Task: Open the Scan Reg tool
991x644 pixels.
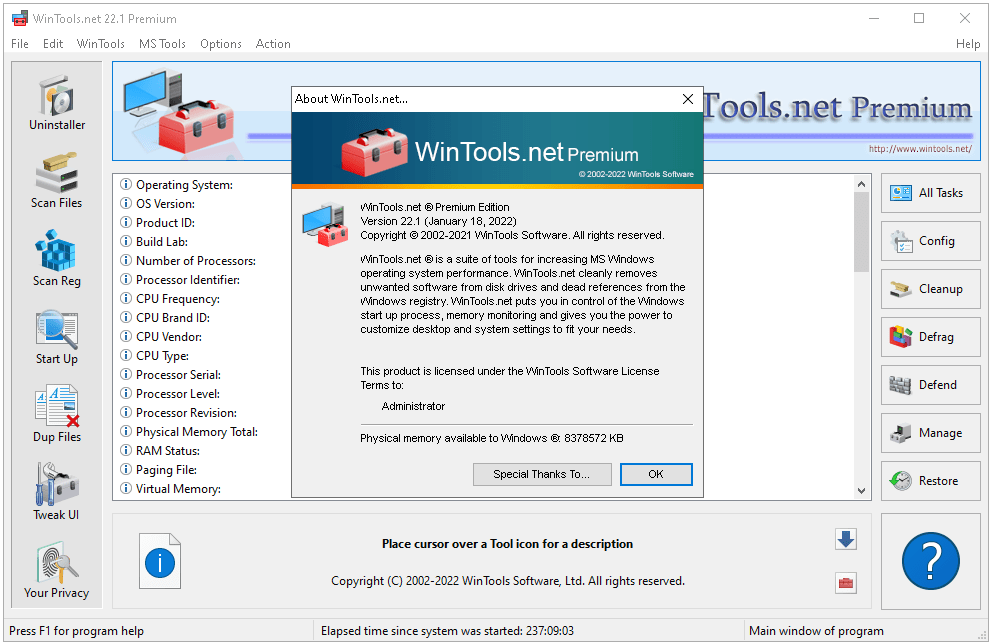Action: pyautogui.click(x=57, y=258)
